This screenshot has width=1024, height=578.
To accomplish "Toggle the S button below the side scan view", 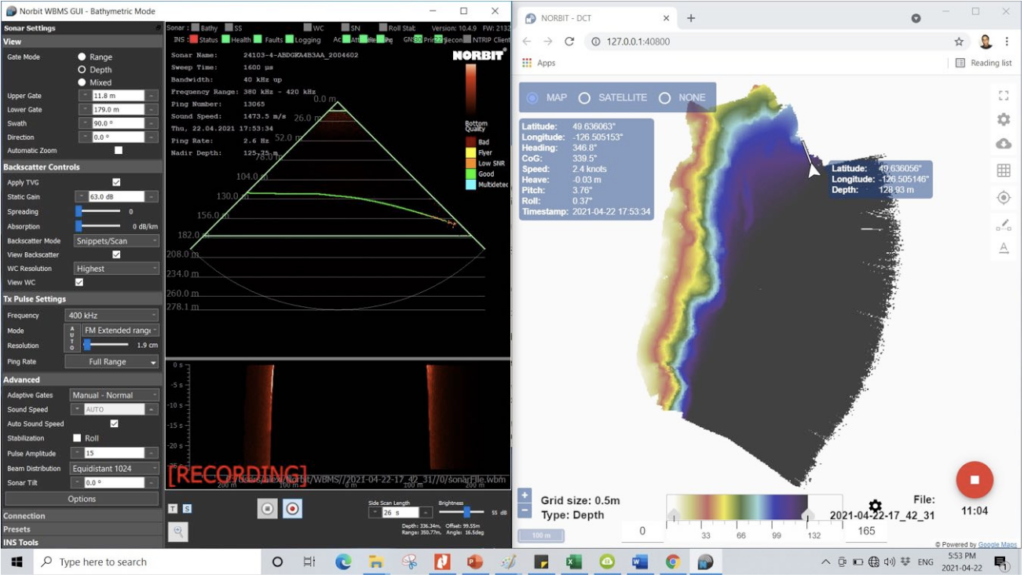I will coord(187,508).
